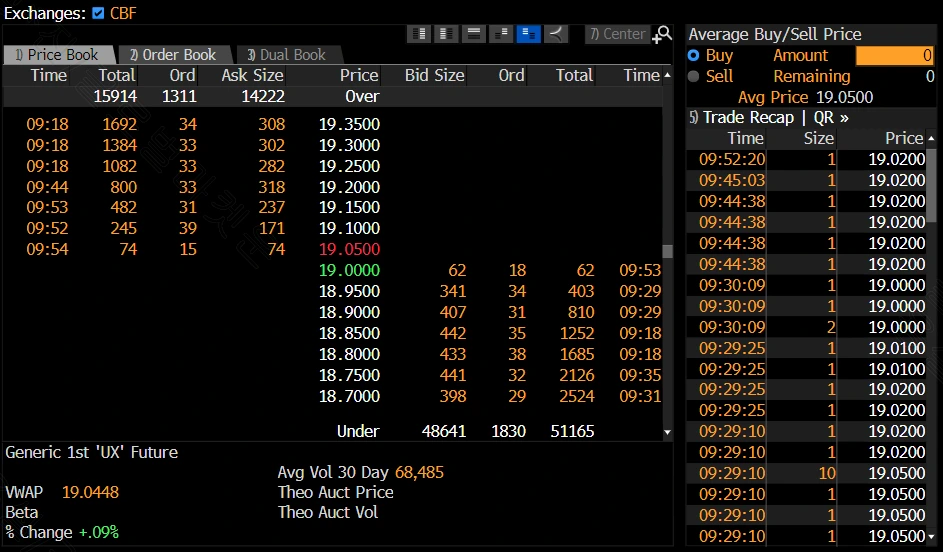The height and width of the screenshot is (552, 943).
Task: Click the 09:45:03 trade row time
Action: tap(732, 180)
